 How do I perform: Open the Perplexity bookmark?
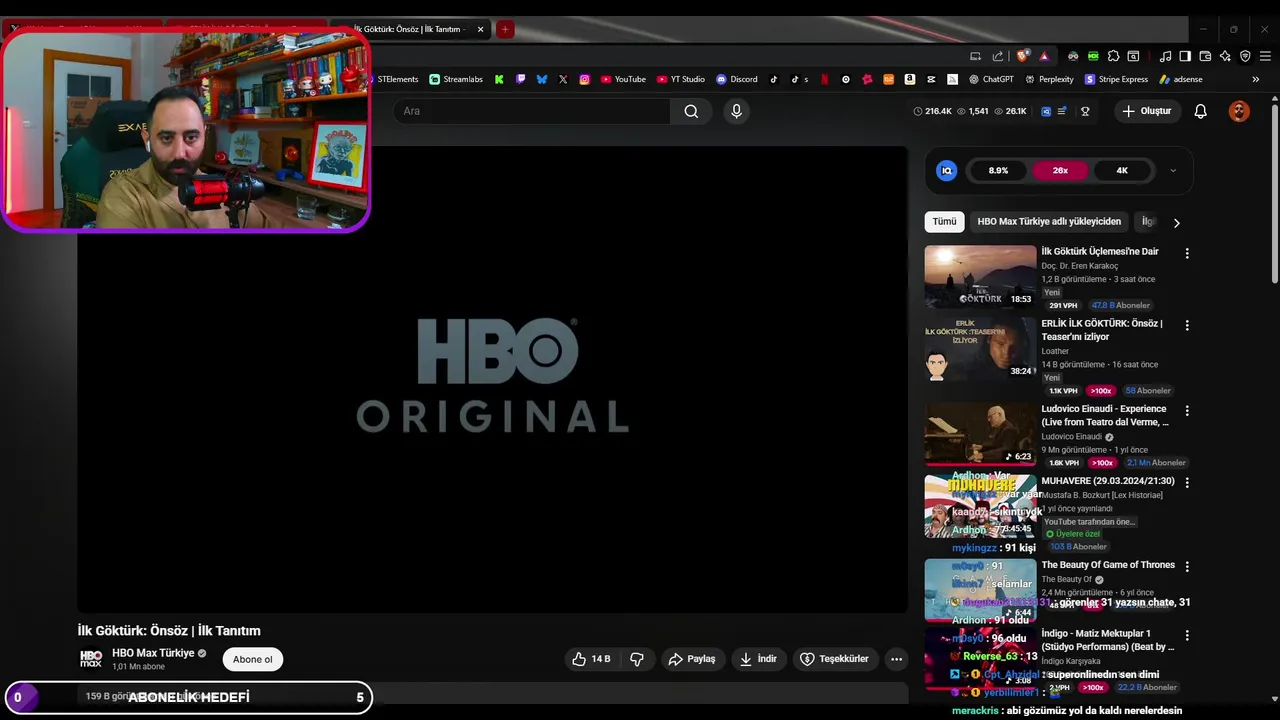coord(1049,79)
